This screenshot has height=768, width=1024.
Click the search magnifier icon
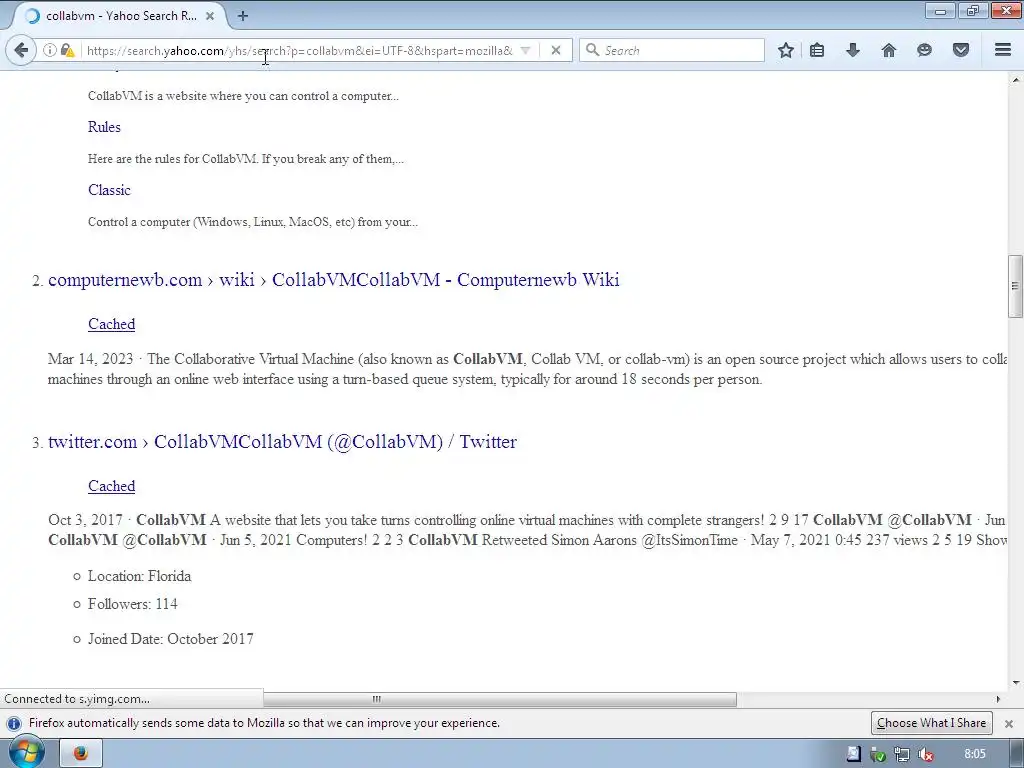592,50
